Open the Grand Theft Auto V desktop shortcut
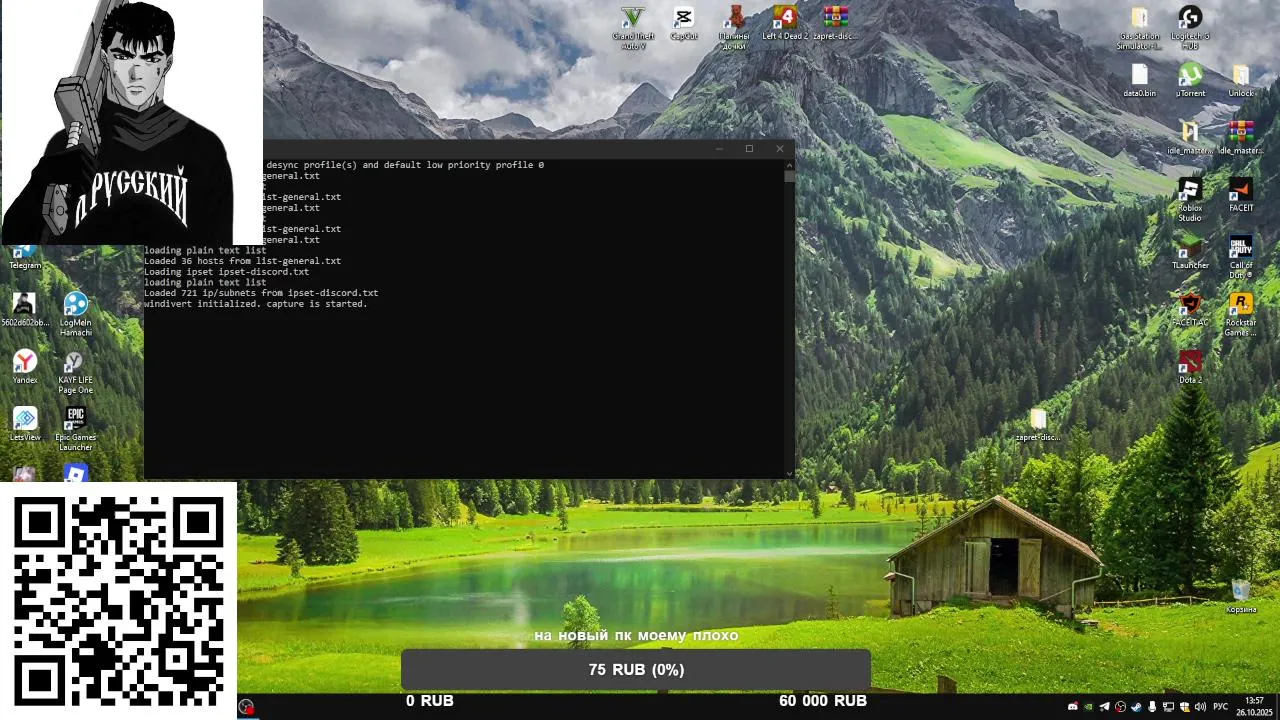 click(x=633, y=27)
